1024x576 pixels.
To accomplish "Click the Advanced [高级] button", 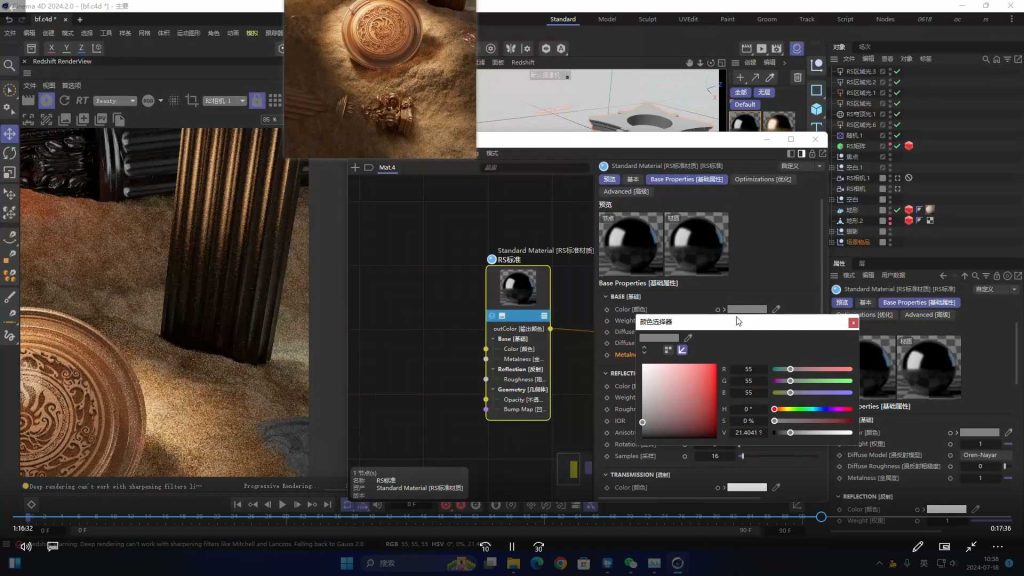I will coord(625,191).
